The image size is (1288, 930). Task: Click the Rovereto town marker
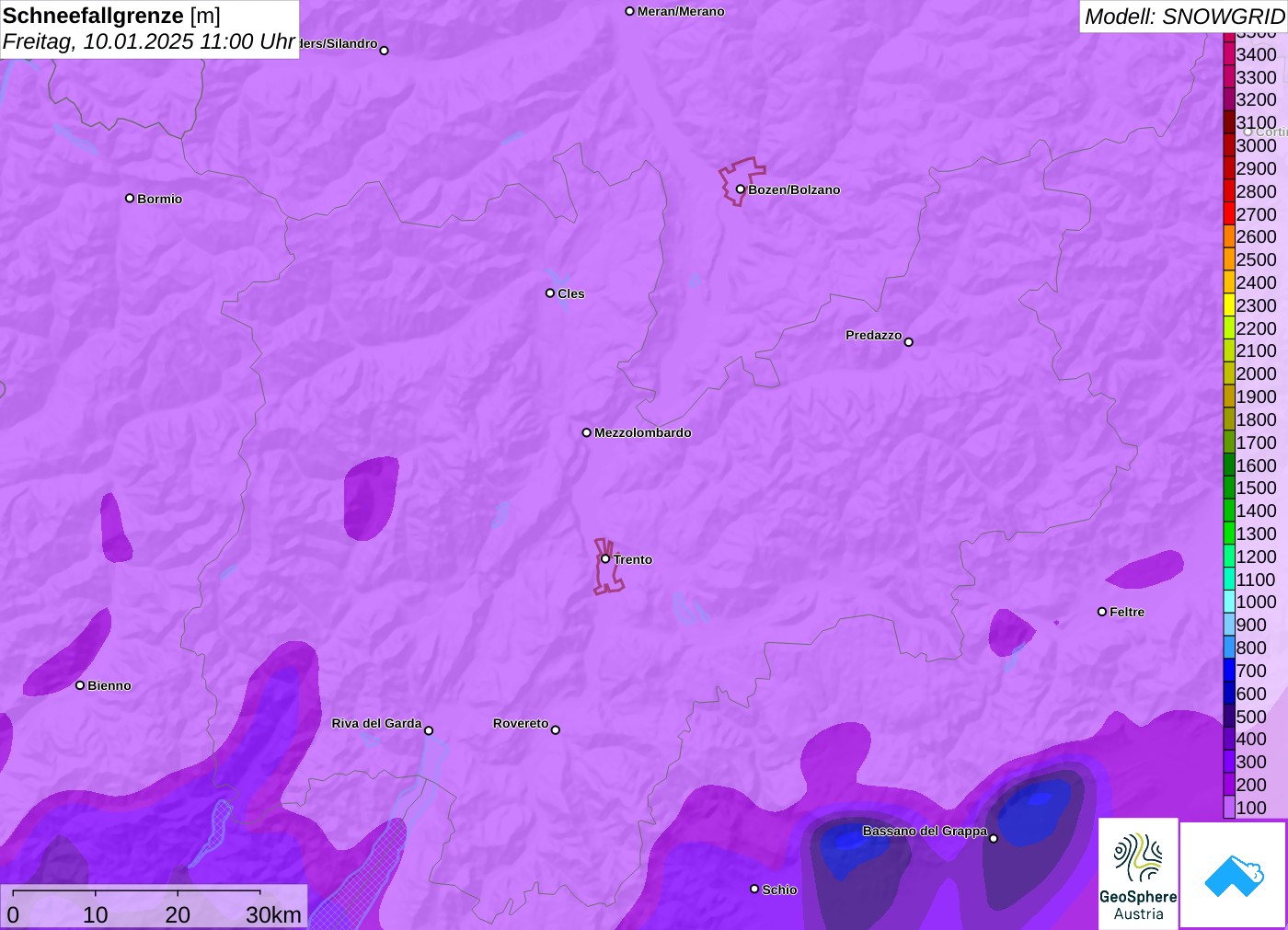(556, 730)
